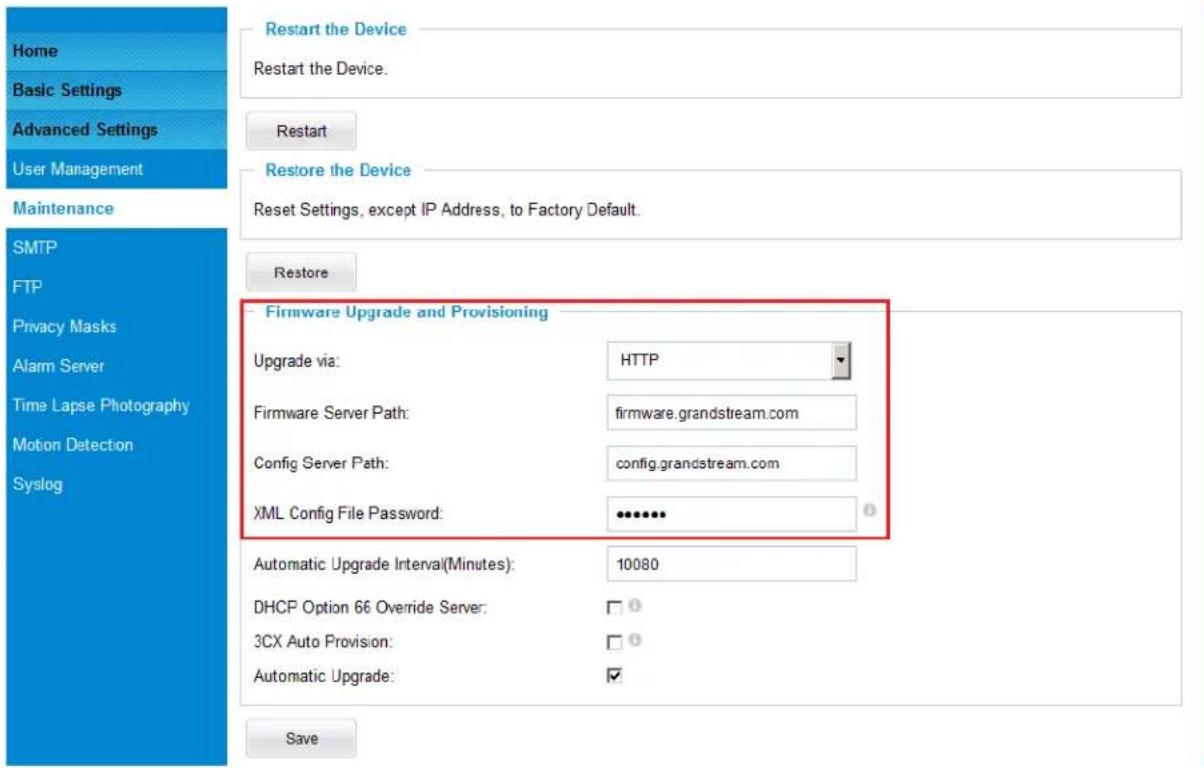The height and width of the screenshot is (768, 1204).
Task: Uncheck the Automatic Upgrade checkbox
Action: [614, 676]
